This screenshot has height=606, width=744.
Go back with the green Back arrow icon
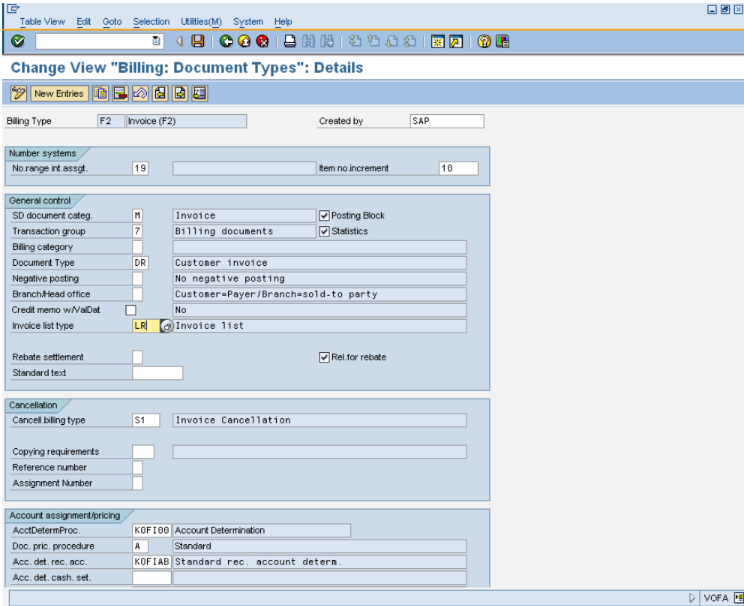pos(226,41)
